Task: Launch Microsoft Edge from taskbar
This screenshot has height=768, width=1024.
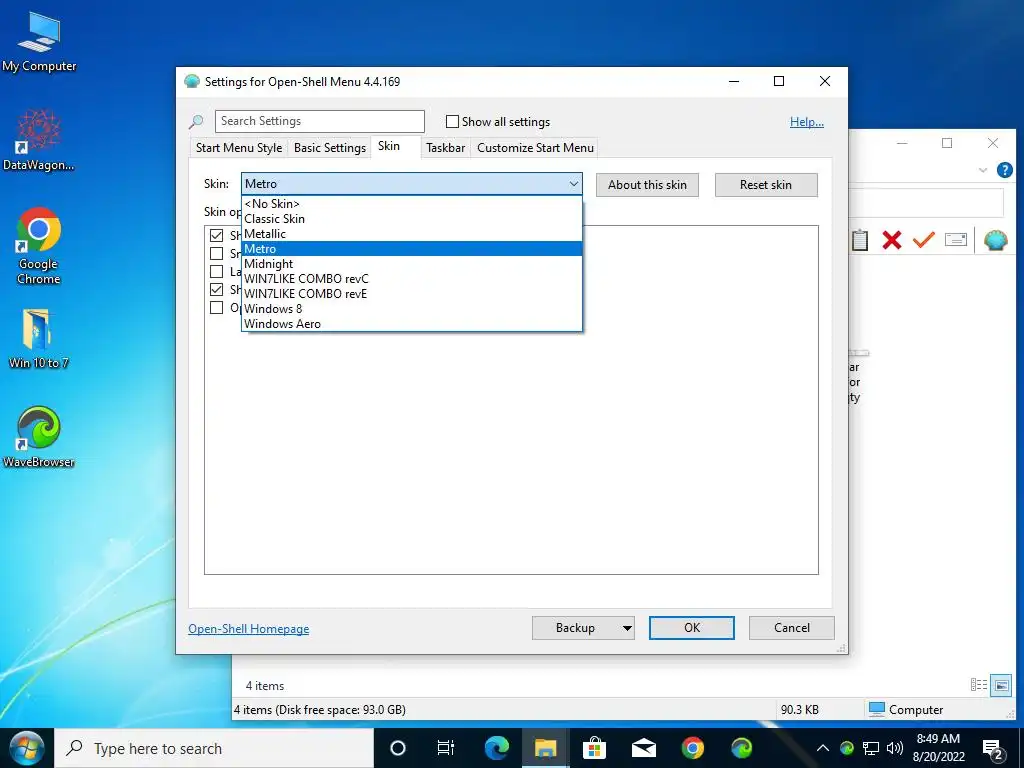Action: [x=496, y=748]
